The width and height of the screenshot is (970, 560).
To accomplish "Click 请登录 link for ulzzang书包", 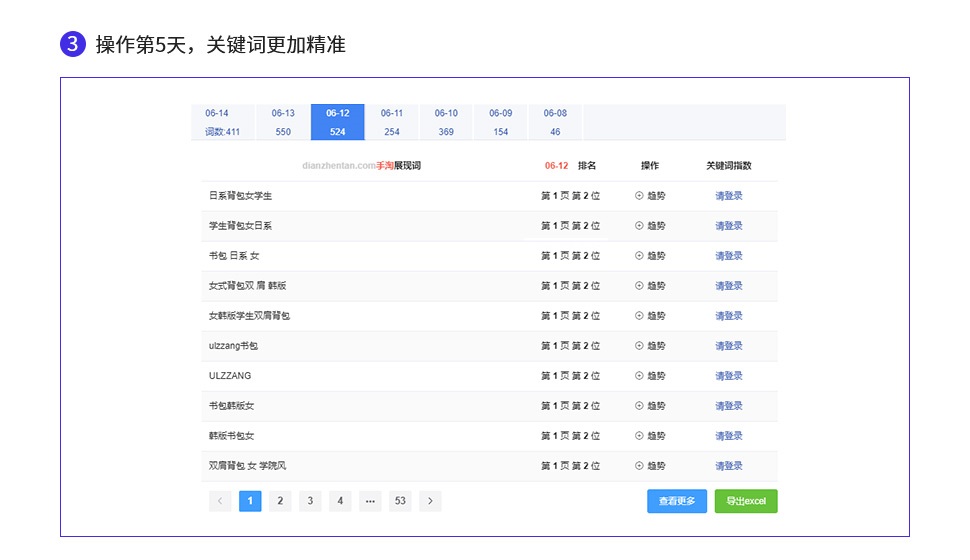I will (x=729, y=346).
